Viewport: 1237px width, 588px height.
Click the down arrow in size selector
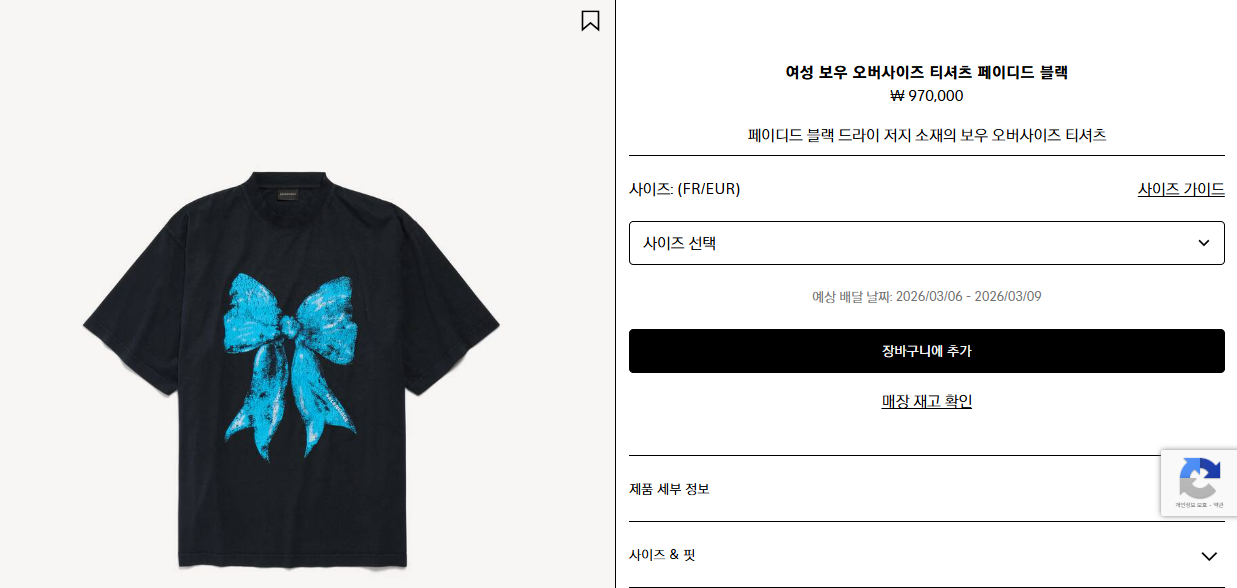1204,243
